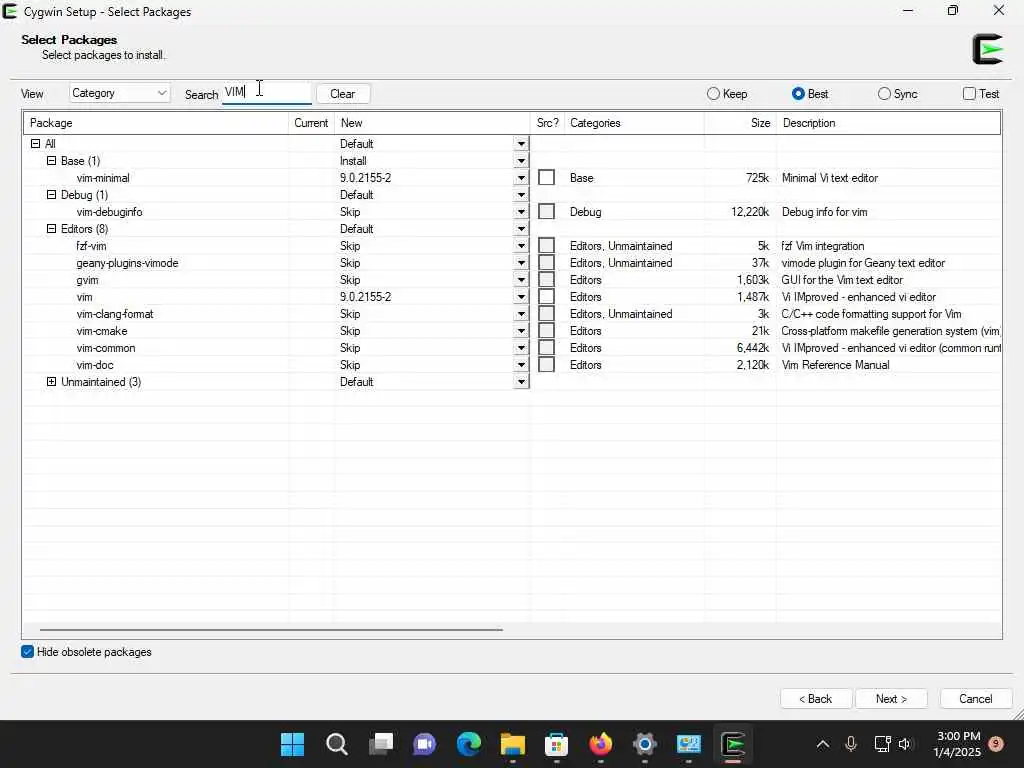Click the Categories column header
Image resolution: width=1024 pixels, height=768 pixels.
point(634,123)
